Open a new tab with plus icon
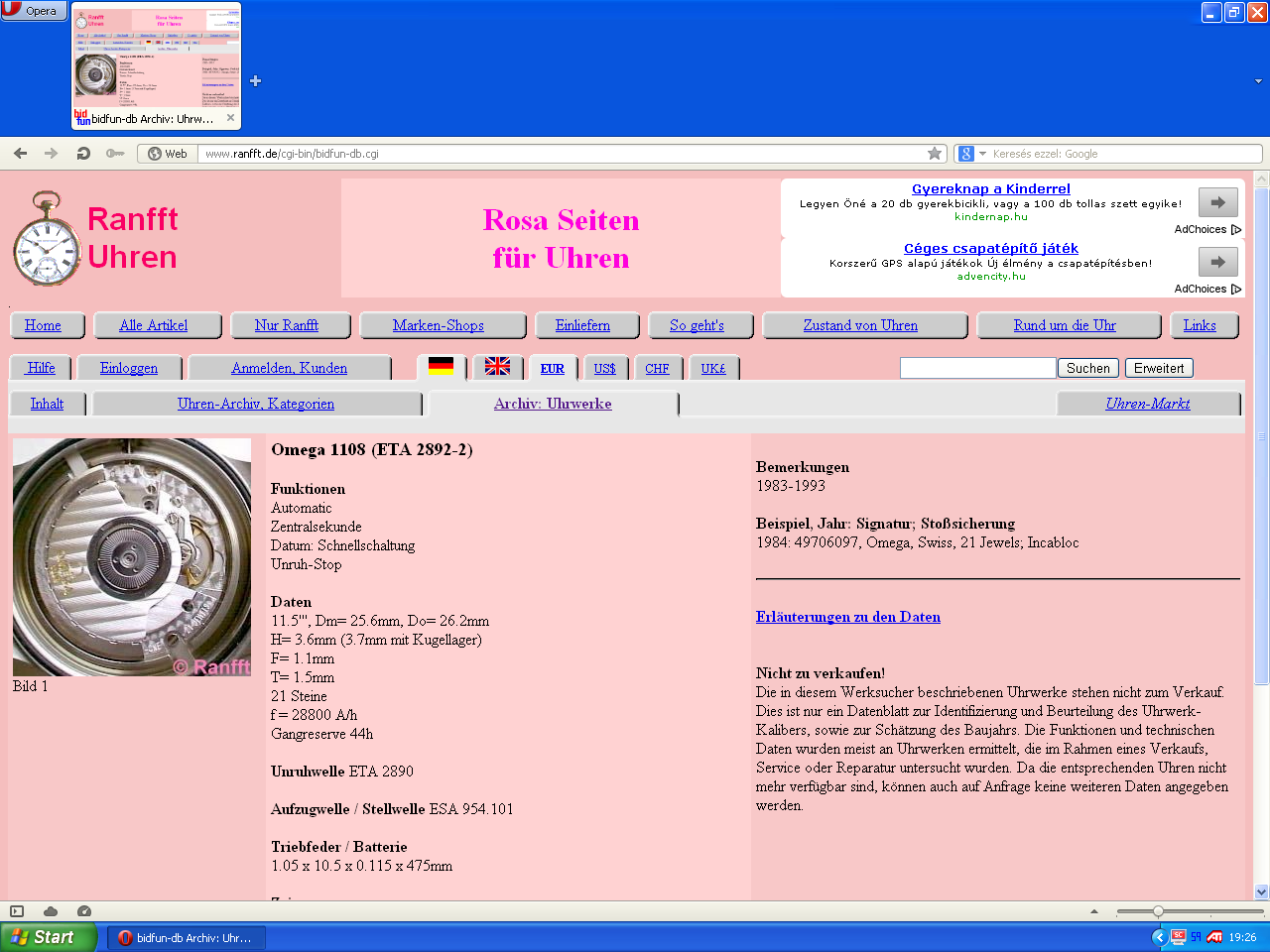 click(x=256, y=81)
